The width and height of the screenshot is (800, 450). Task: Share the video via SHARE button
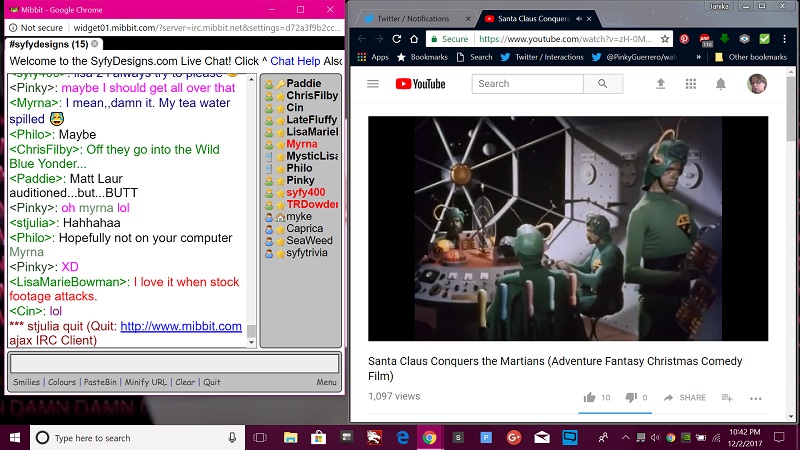pos(684,397)
